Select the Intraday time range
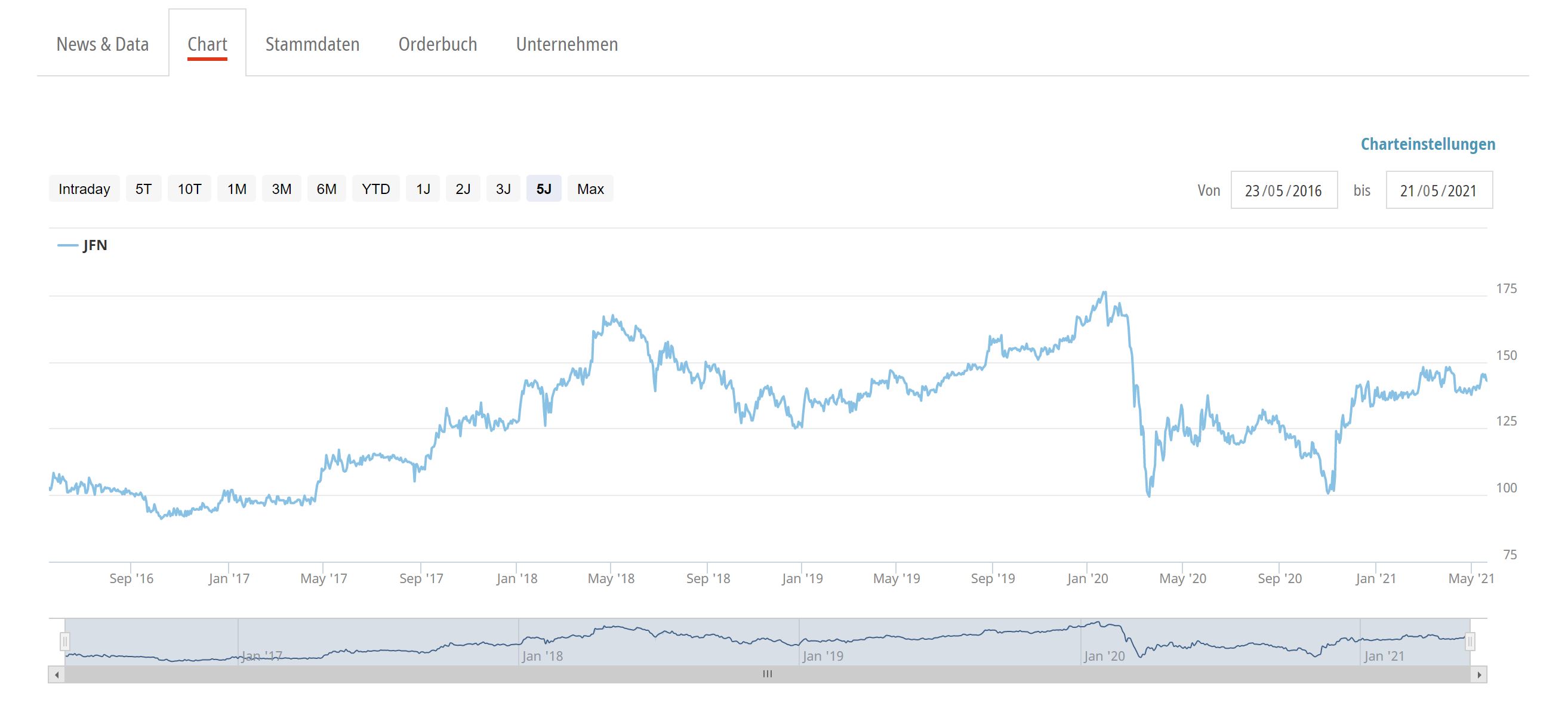Viewport: 1568px width, 718px height. [84, 189]
